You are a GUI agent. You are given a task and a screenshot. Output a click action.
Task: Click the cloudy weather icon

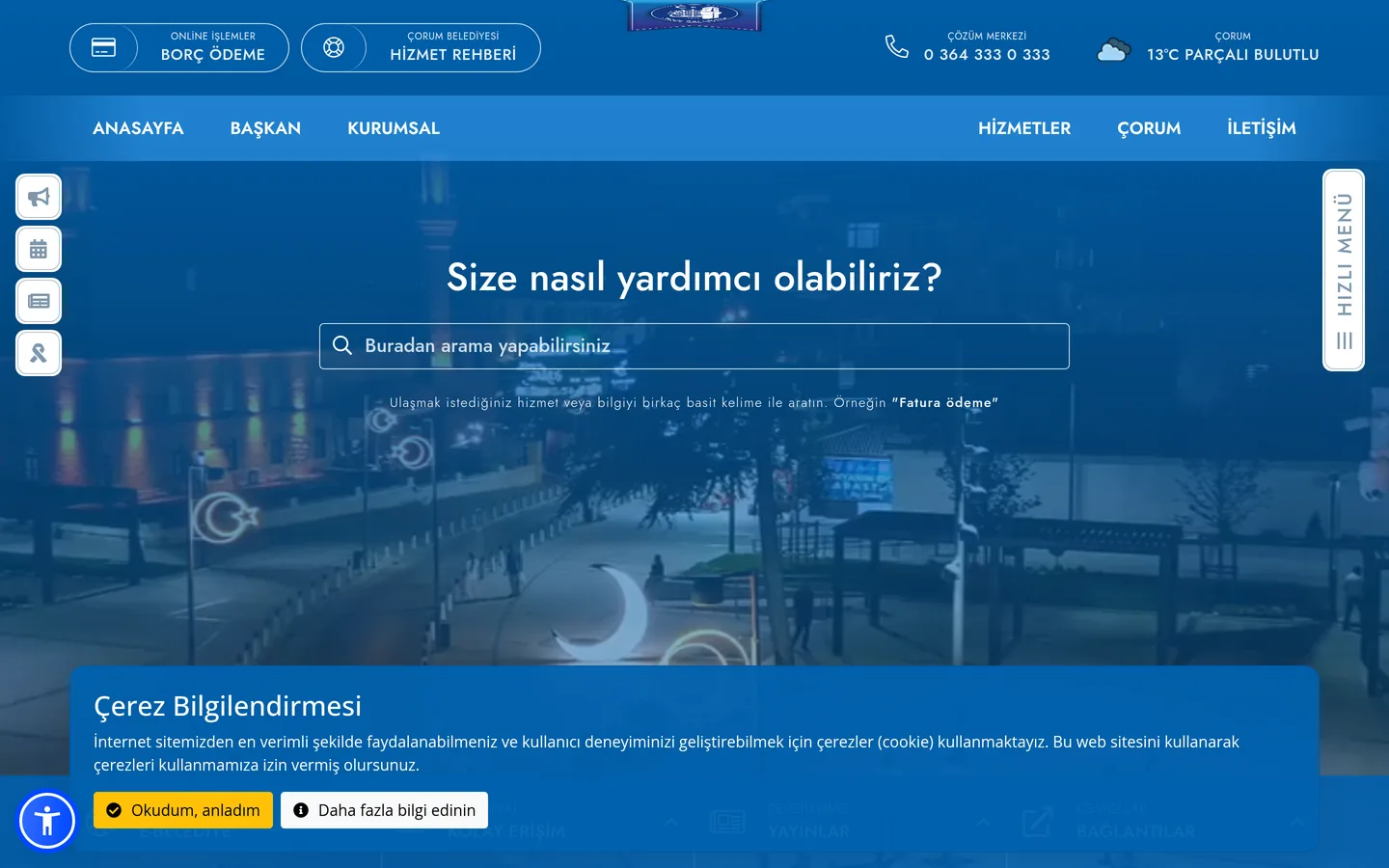coord(1113,49)
